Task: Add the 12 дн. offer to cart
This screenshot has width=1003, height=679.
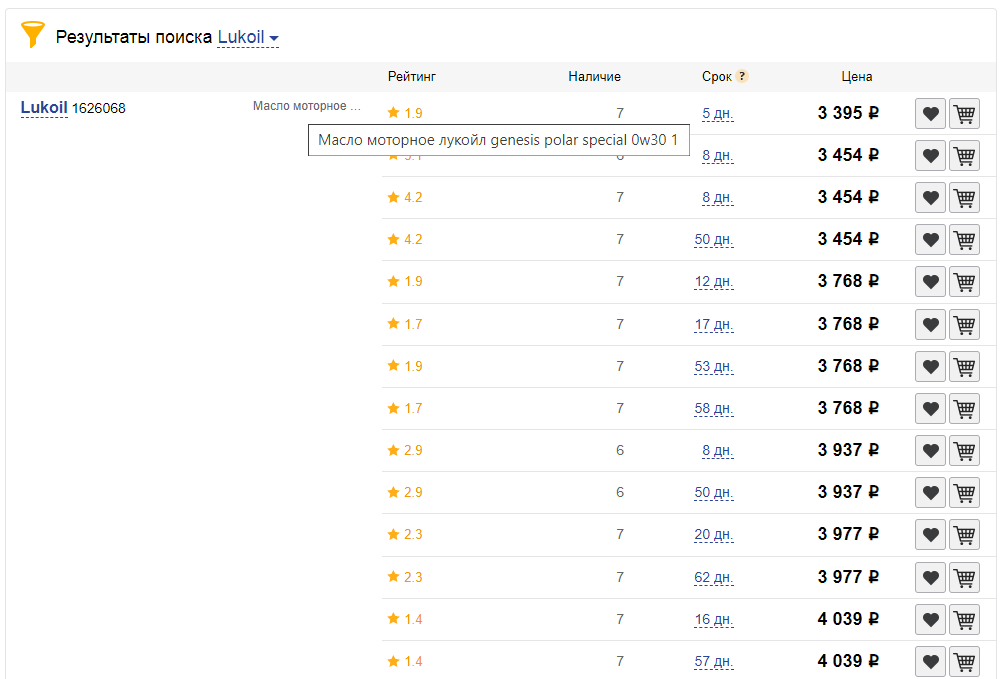Action: coord(965,282)
